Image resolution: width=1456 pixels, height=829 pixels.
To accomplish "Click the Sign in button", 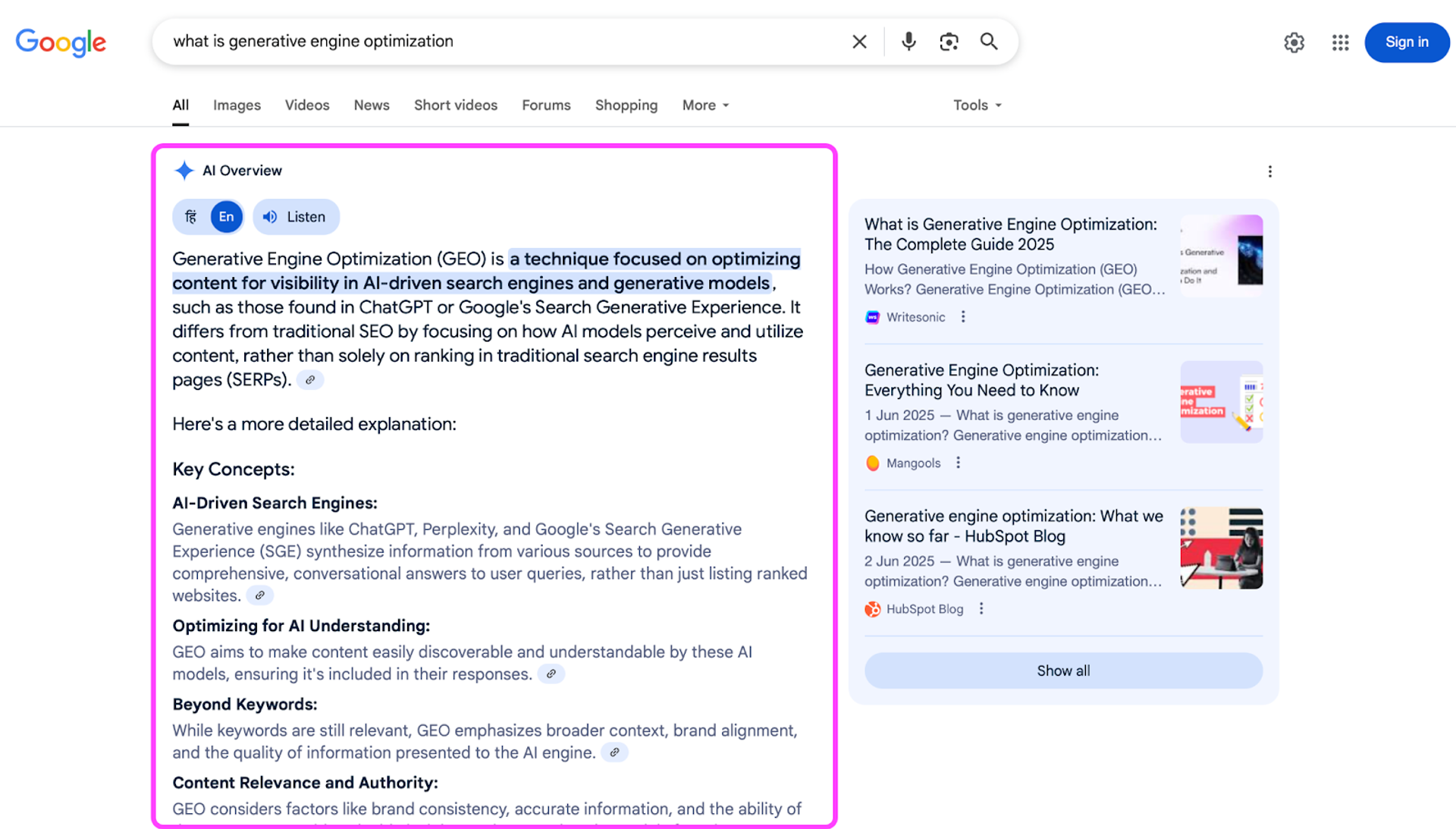I will (x=1407, y=42).
